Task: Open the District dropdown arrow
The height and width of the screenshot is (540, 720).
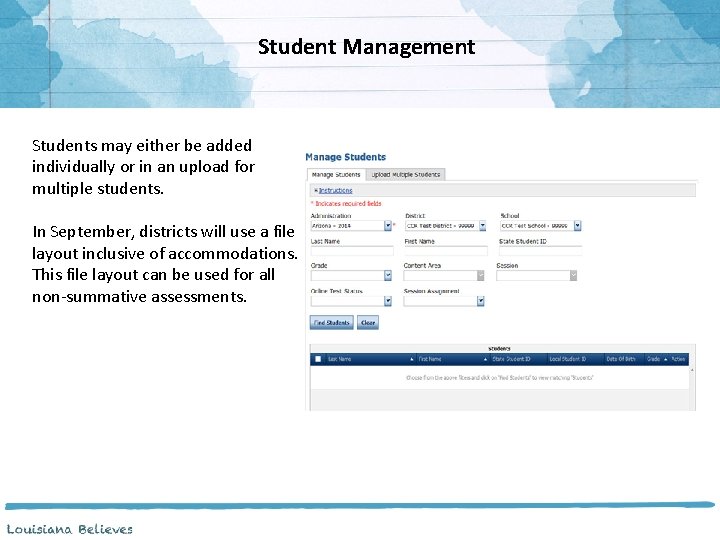Action: (x=483, y=225)
